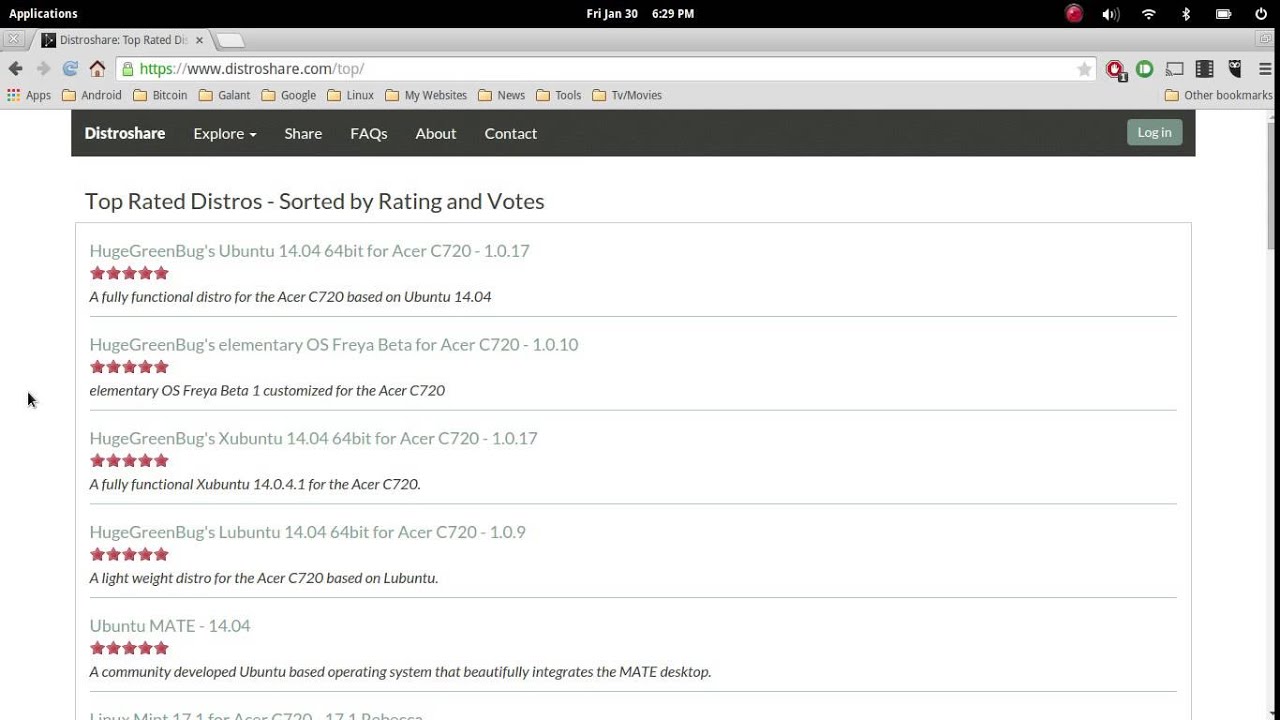
Task: Open the power session menu icon
Action: point(1261,14)
